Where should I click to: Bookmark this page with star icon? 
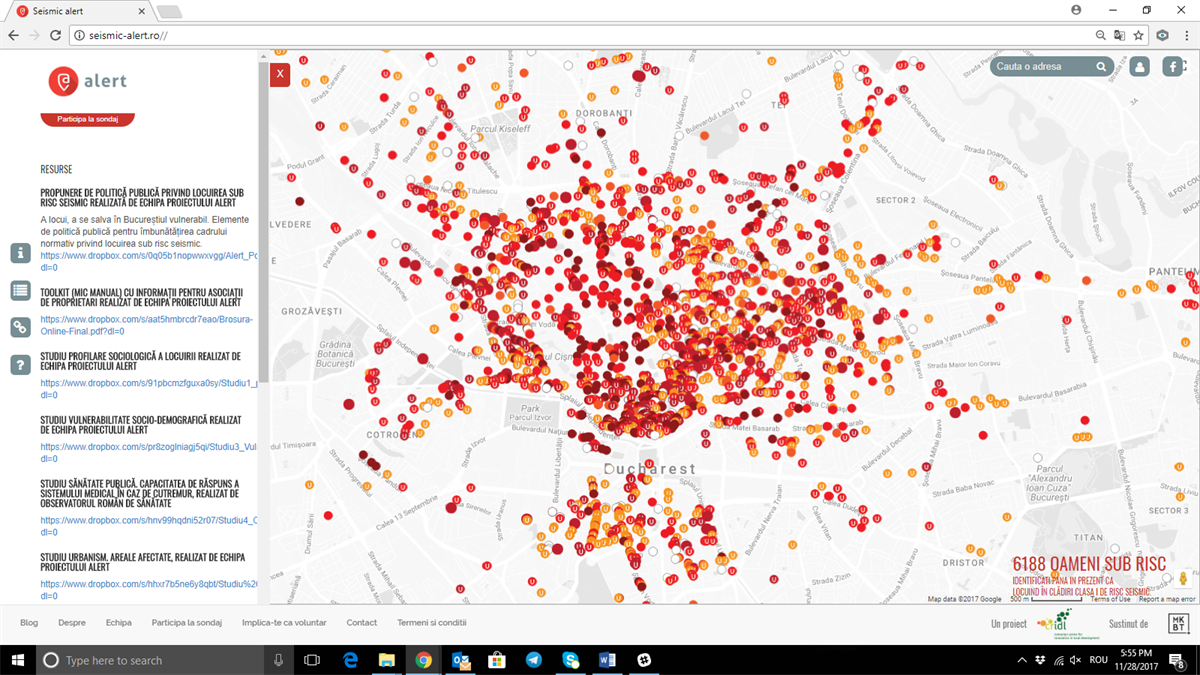pos(1138,35)
